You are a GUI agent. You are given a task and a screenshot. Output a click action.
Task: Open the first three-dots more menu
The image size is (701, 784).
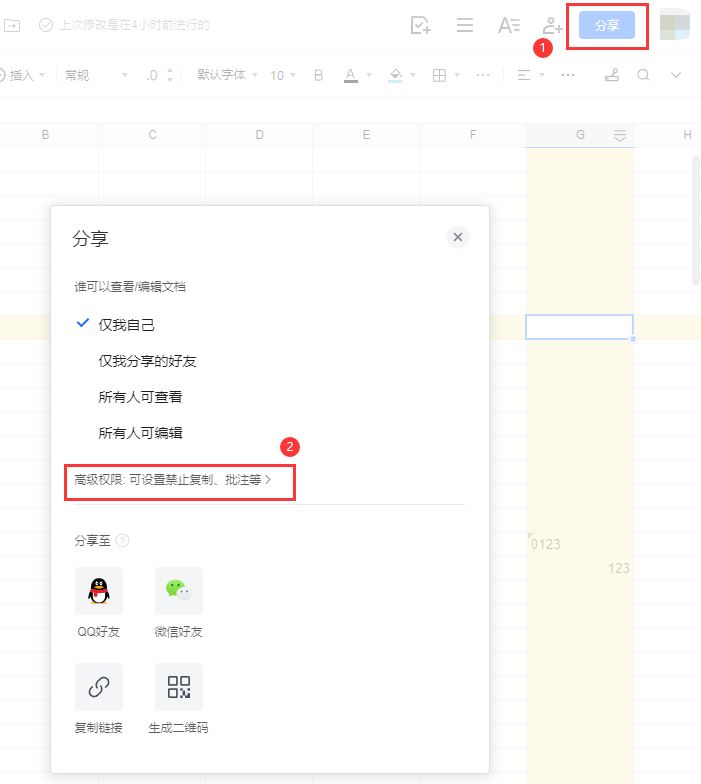pyautogui.click(x=482, y=75)
